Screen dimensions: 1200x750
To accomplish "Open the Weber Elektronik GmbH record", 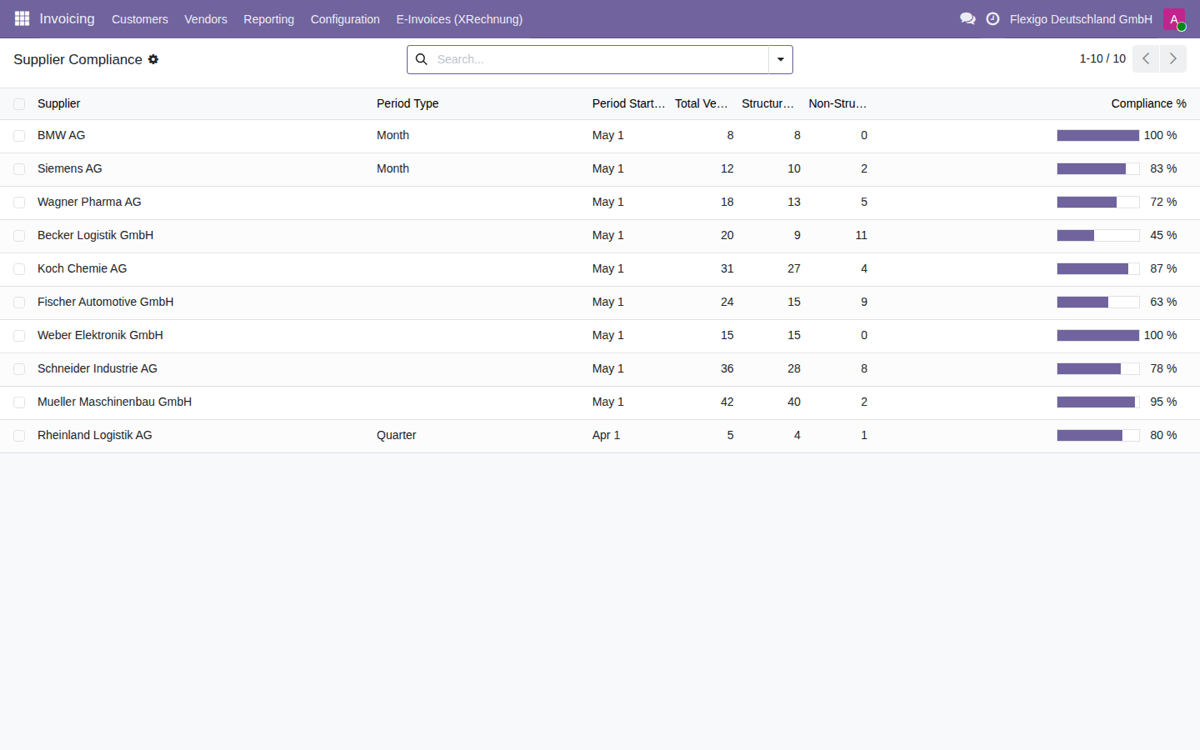I will (x=100, y=335).
